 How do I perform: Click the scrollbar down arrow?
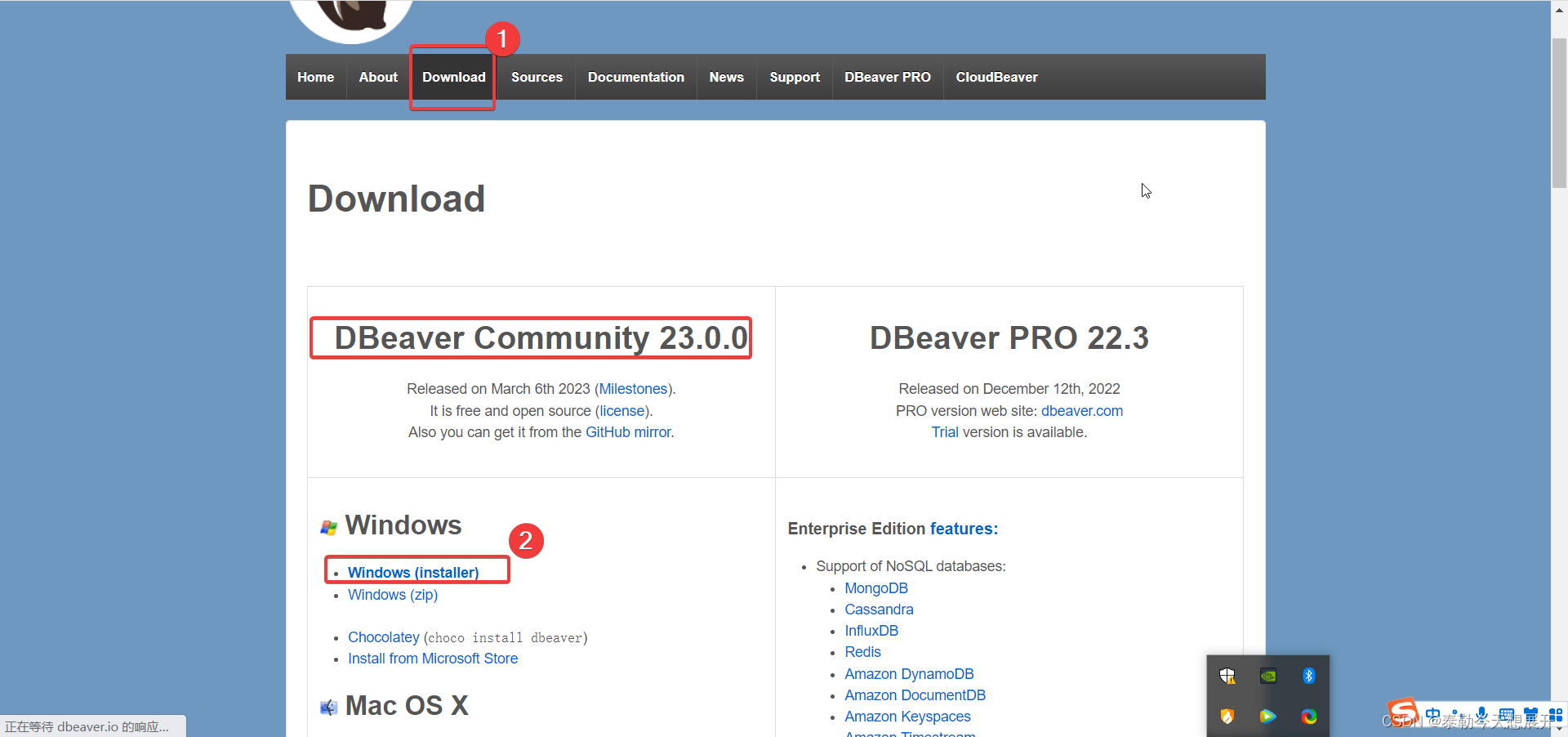pos(1559,730)
